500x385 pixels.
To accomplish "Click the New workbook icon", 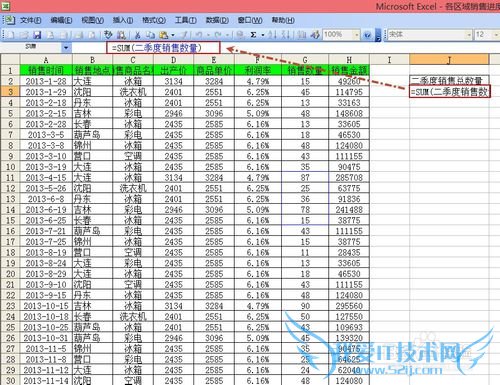I will 11,35.
